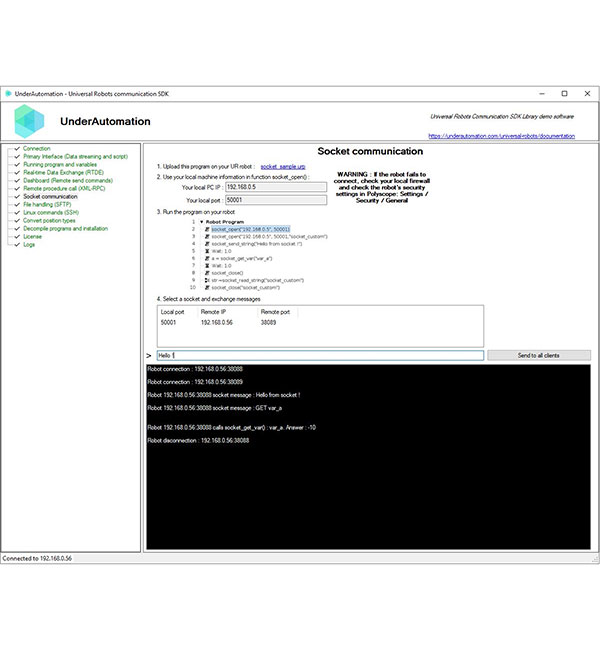Open Dashboard (Remote send commands) item
The image size is (600, 650).
click(x=68, y=181)
